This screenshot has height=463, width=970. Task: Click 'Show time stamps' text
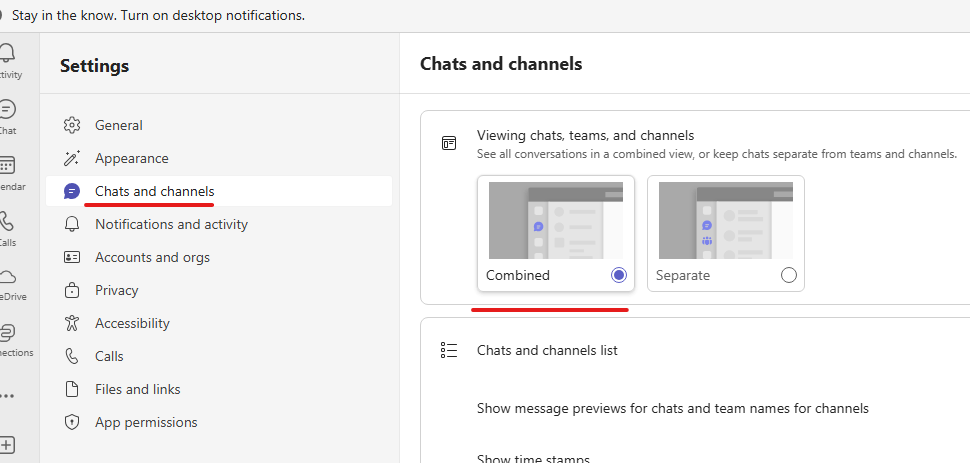point(533,459)
